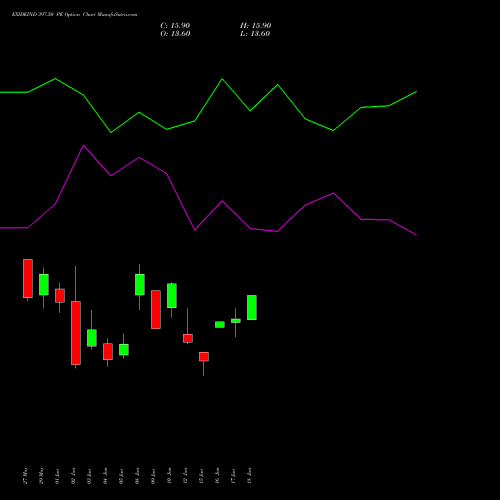Select the 04 Jun date label

coord(106,476)
